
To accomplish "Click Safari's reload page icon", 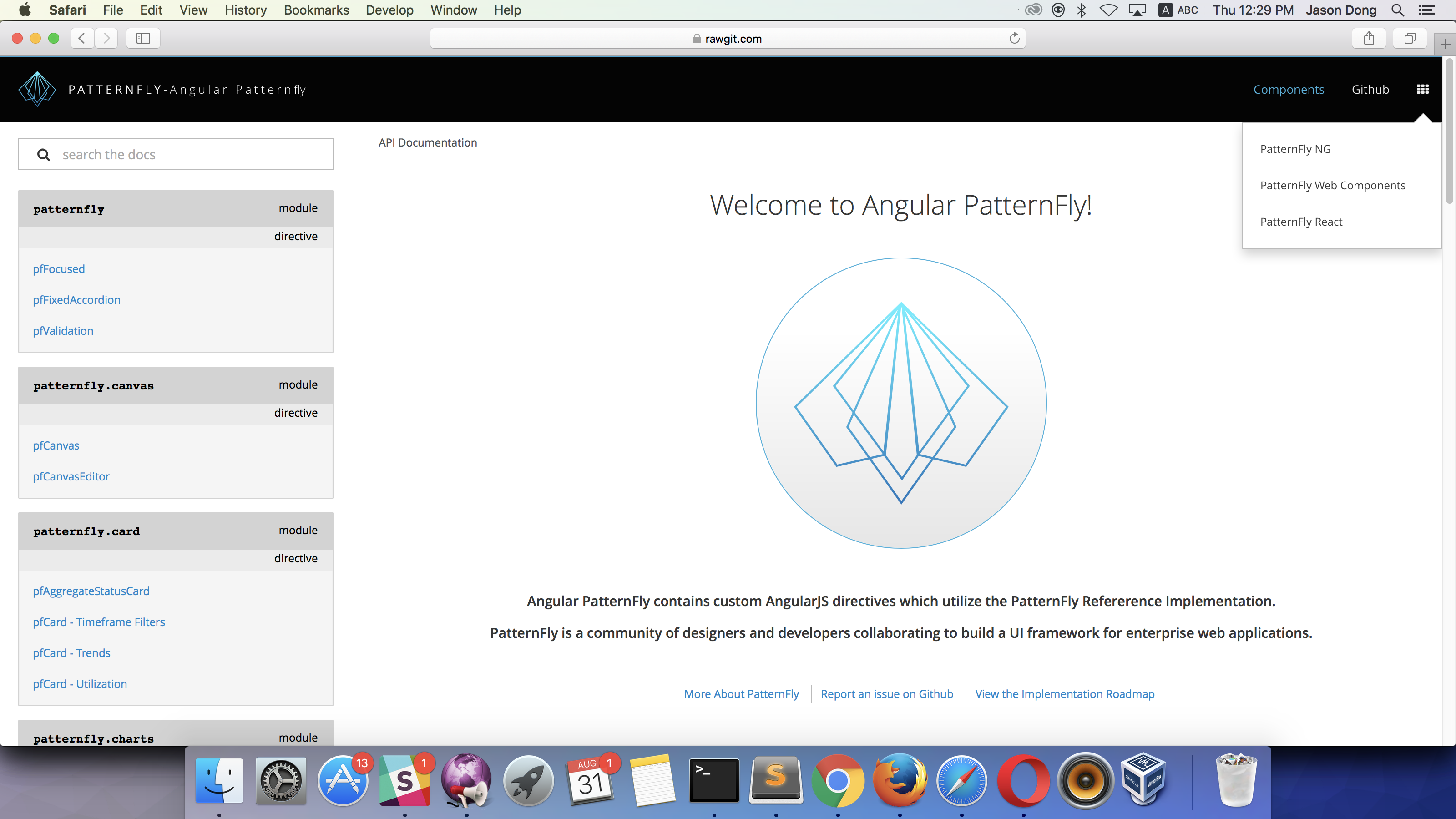I will (1014, 38).
